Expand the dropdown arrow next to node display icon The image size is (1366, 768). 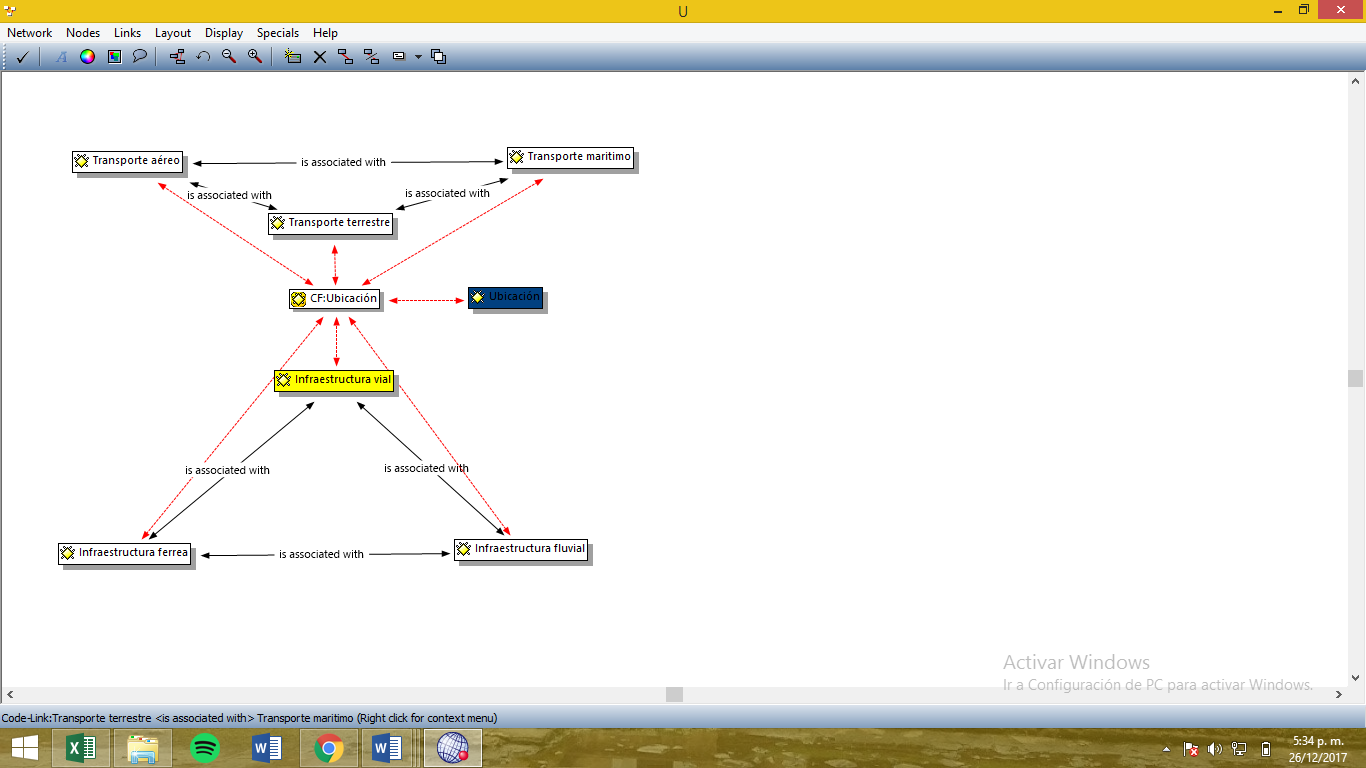418,57
